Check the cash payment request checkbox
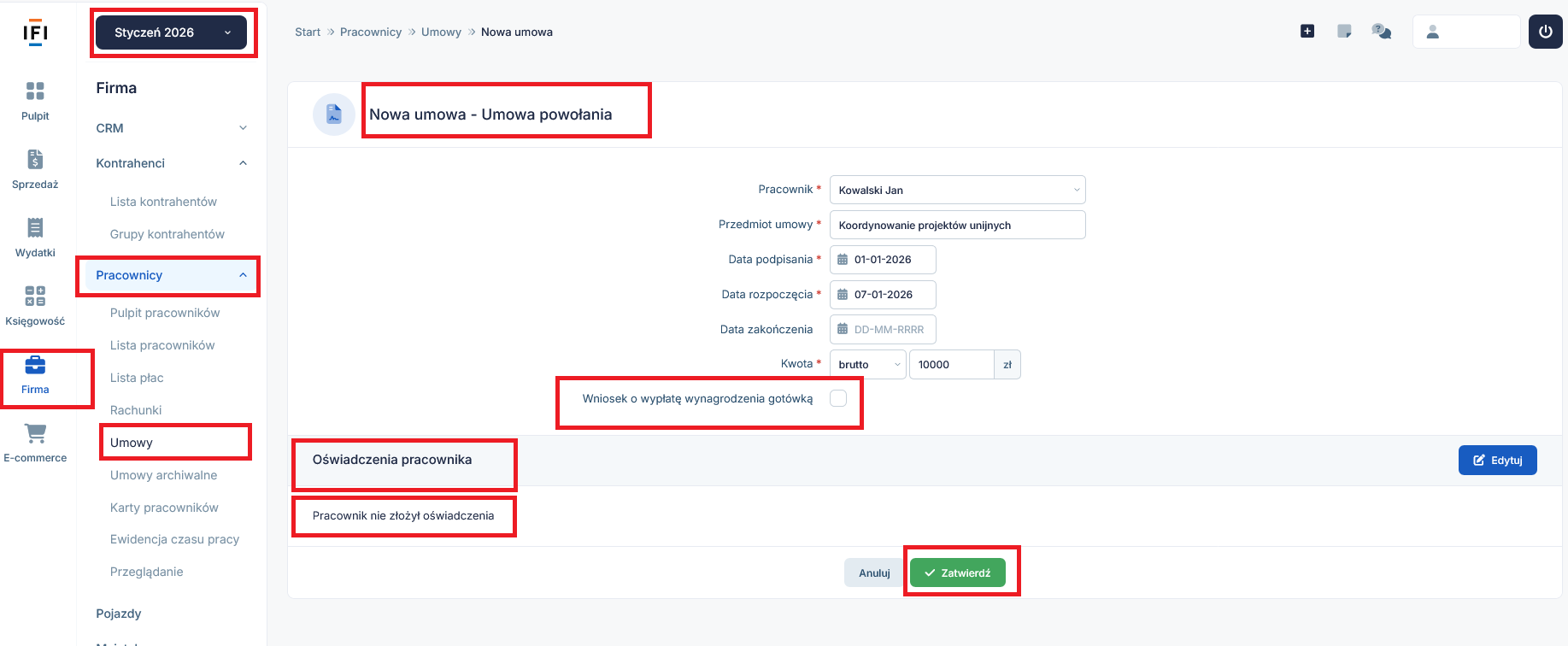1568x646 pixels. click(x=838, y=398)
